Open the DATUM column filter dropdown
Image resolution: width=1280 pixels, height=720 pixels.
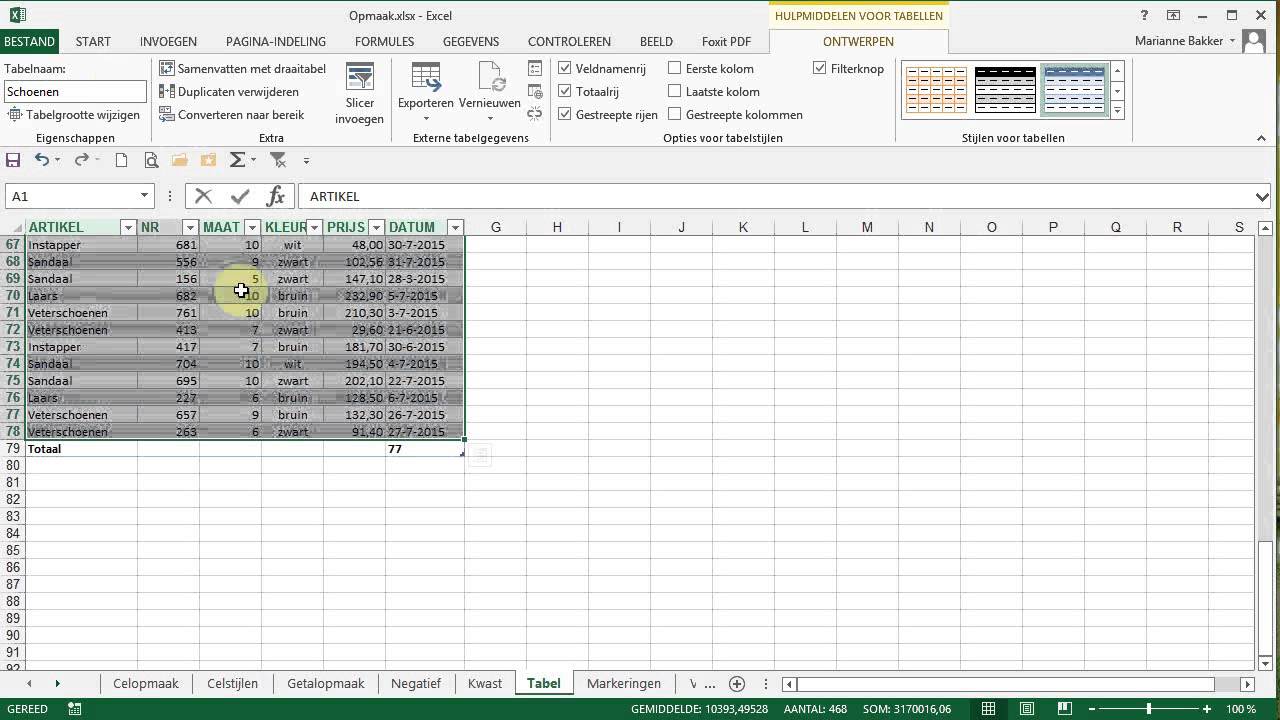pyautogui.click(x=455, y=228)
